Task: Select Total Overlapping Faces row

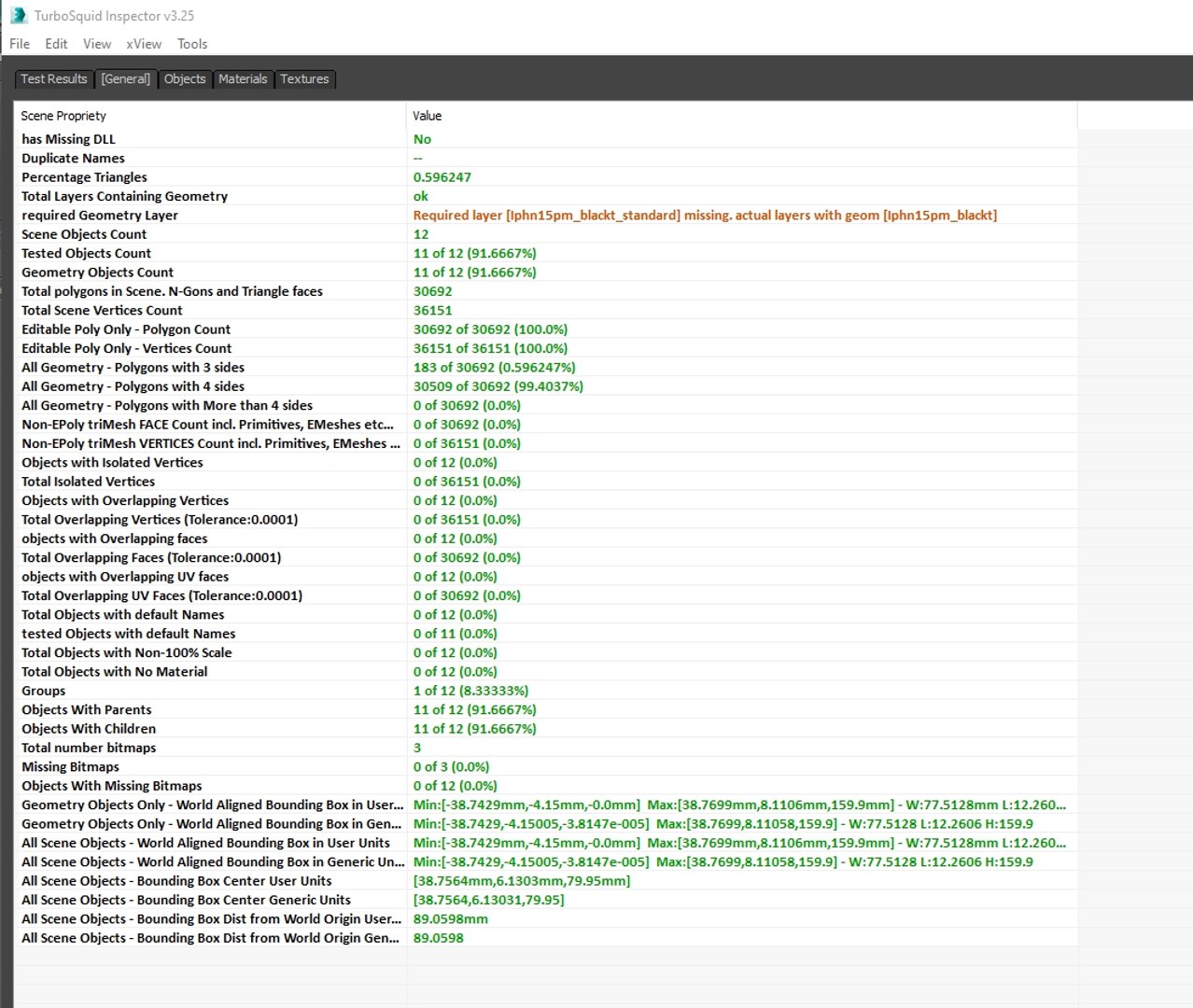Action: (x=546, y=558)
